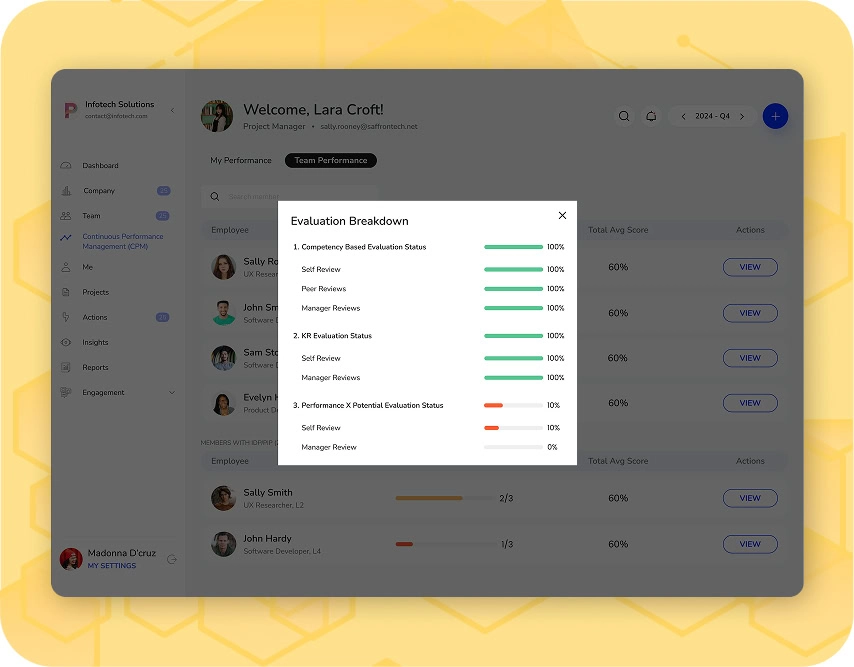Viewport: 854px width, 667px height.
Task: Click VIEW button for John Hardy
Action: [x=749, y=544]
